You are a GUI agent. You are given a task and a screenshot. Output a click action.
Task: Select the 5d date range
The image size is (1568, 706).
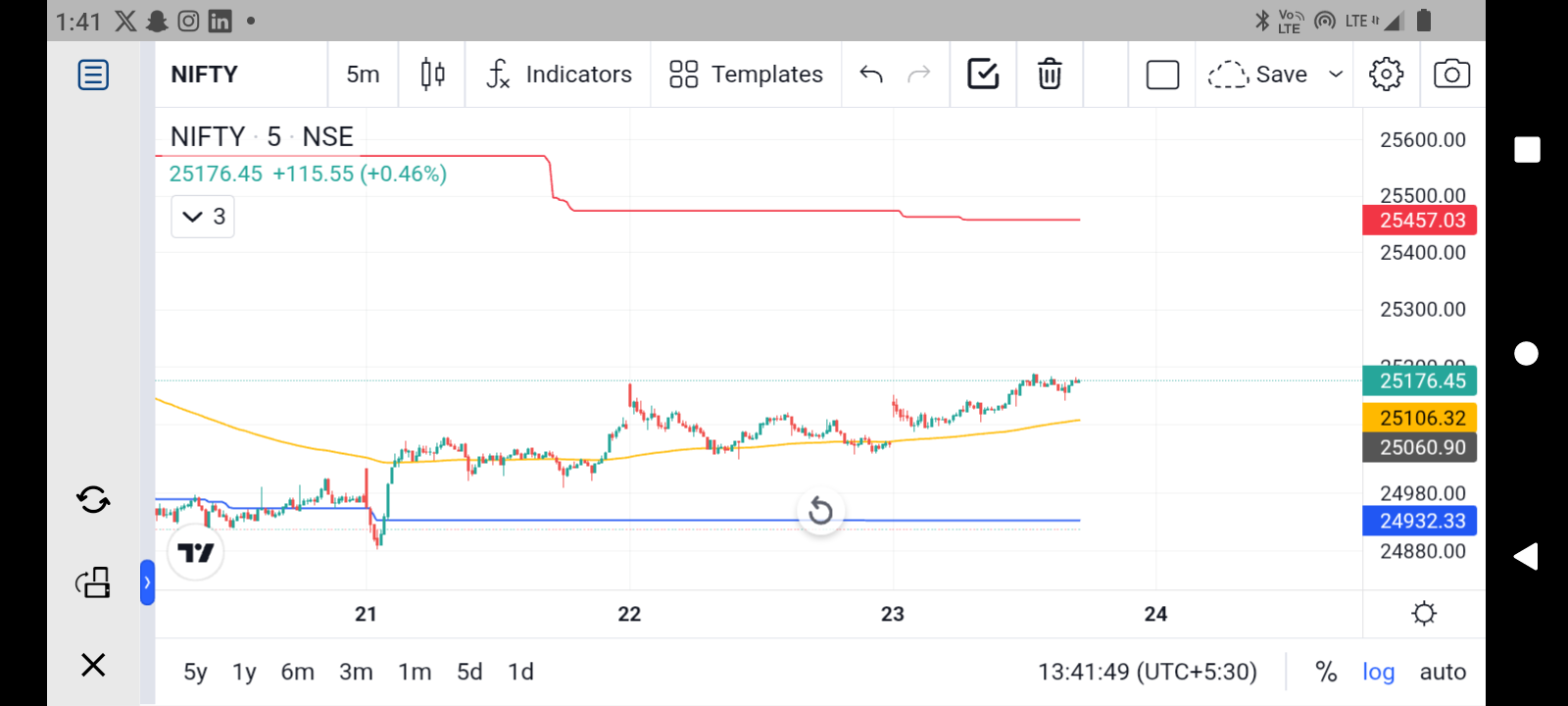tap(469, 672)
